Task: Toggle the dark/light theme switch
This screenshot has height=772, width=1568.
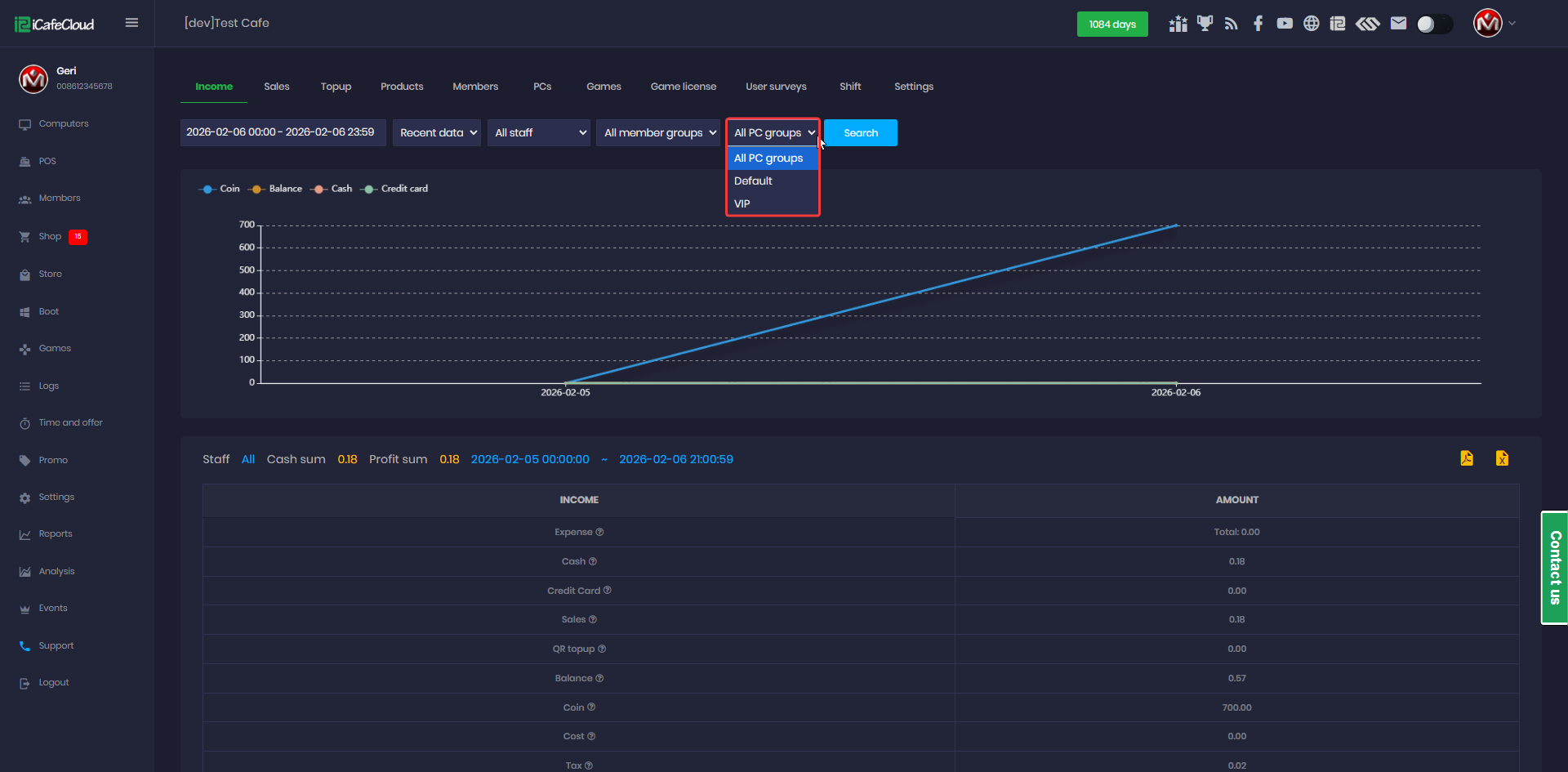Action: click(1434, 24)
